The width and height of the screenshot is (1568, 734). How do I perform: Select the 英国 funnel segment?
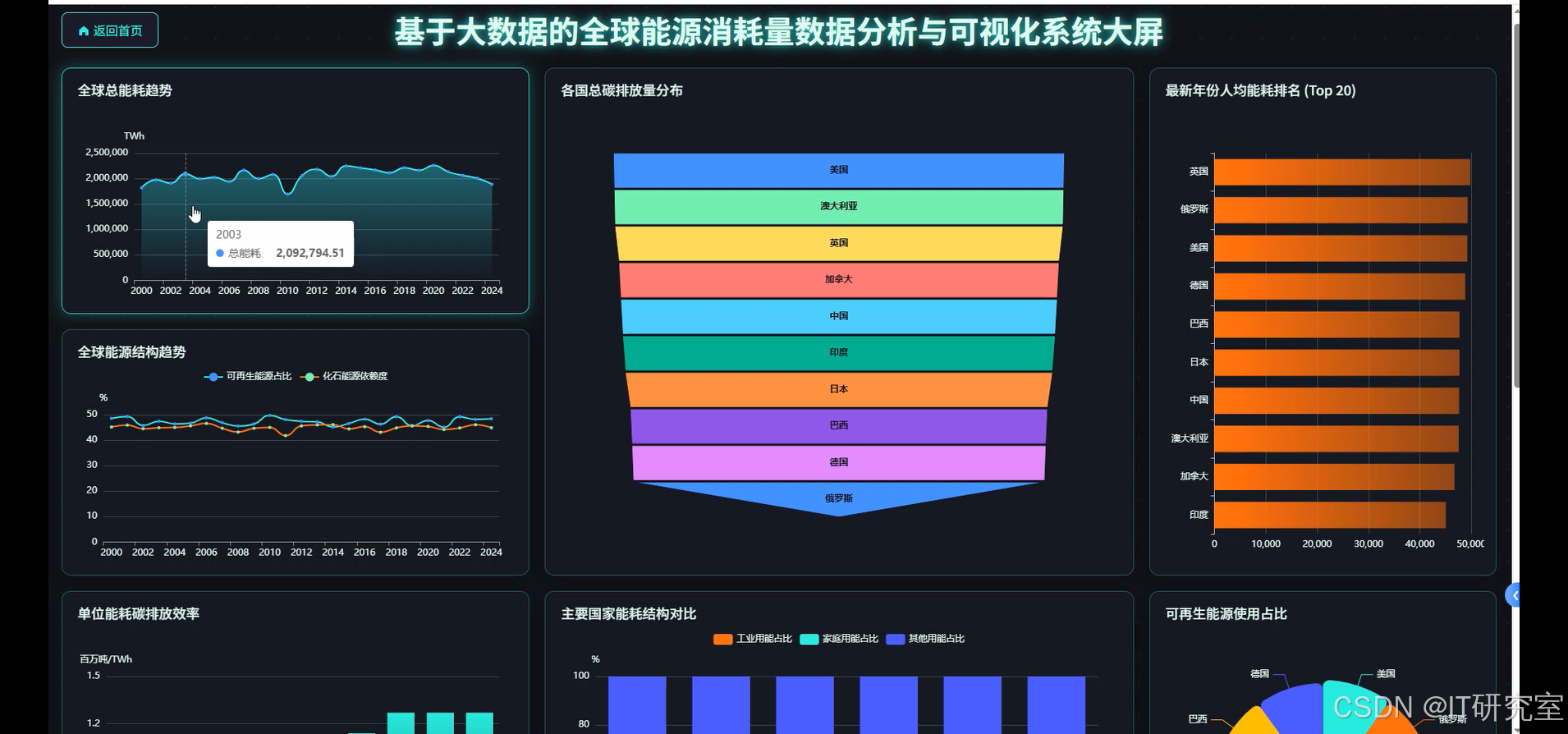coord(839,244)
